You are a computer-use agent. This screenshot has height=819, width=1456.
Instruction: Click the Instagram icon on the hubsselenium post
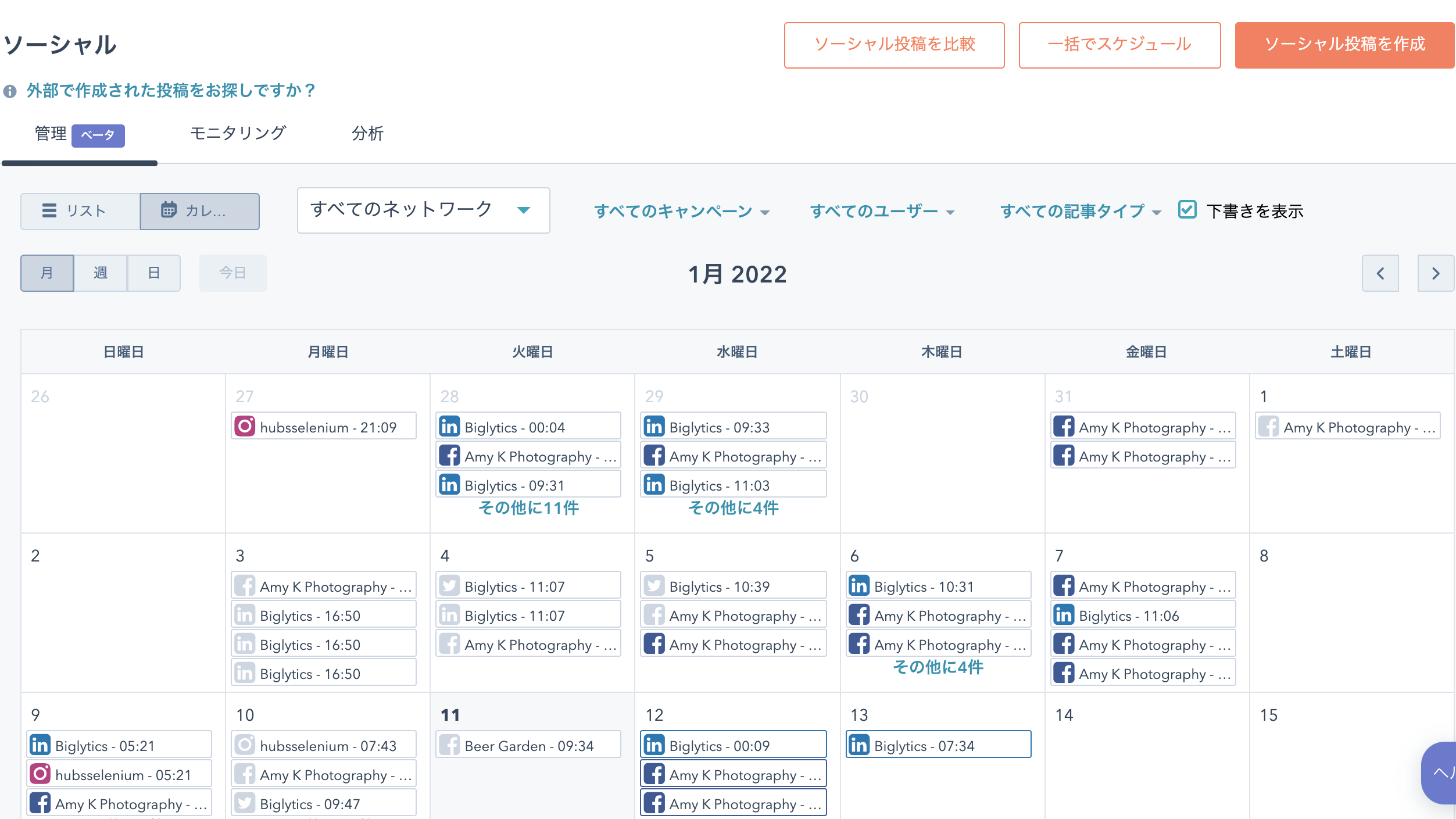[246, 426]
